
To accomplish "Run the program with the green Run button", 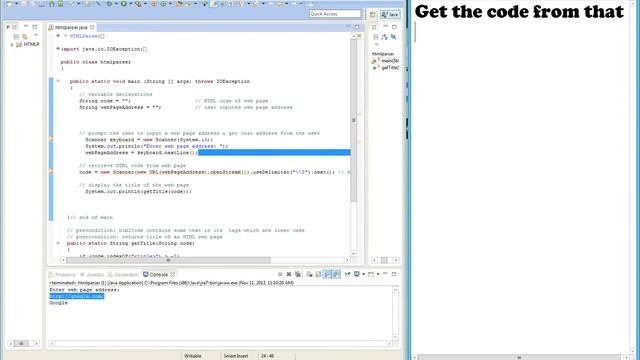I will click(x=124, y=4).
